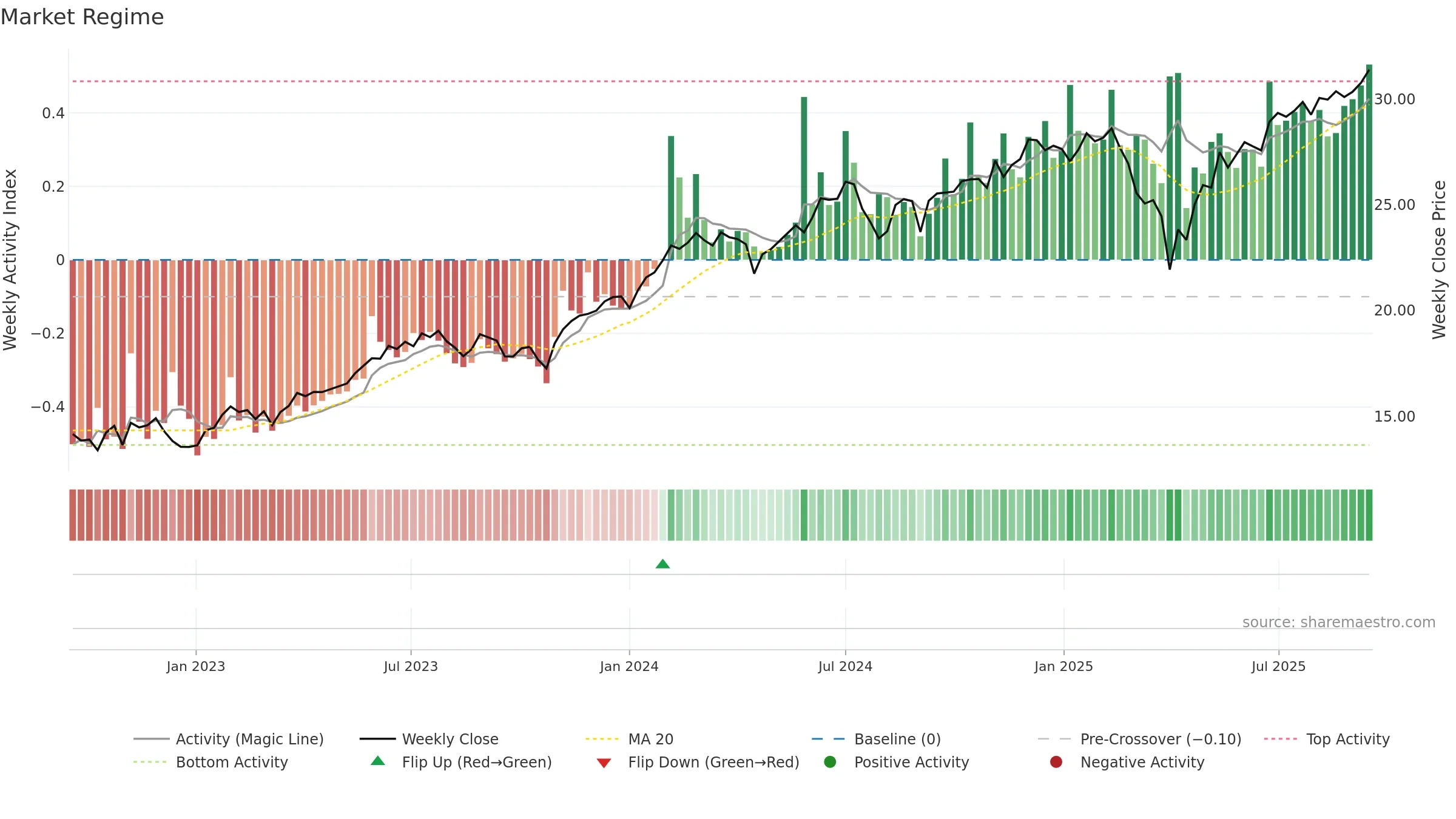Click the Market Regime chart title
The image size is (1456, 819).
(x=82, y=17)
